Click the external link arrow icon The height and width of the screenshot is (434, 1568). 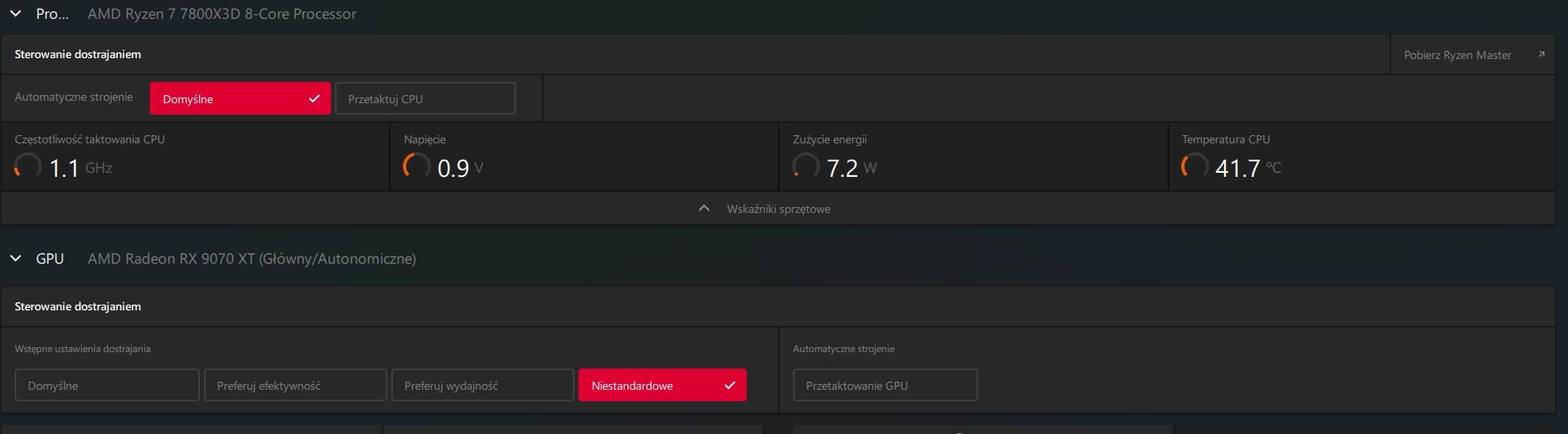1541,55
